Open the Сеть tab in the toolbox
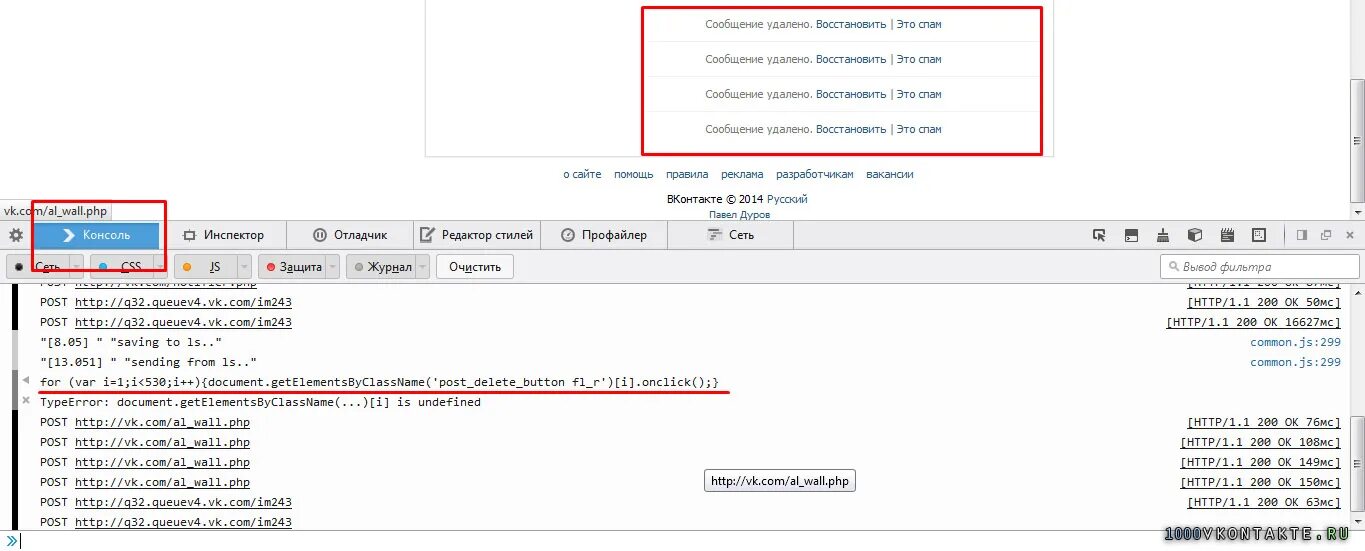The height and width of the screenshot is (551, 1365). tap(731, 236)
